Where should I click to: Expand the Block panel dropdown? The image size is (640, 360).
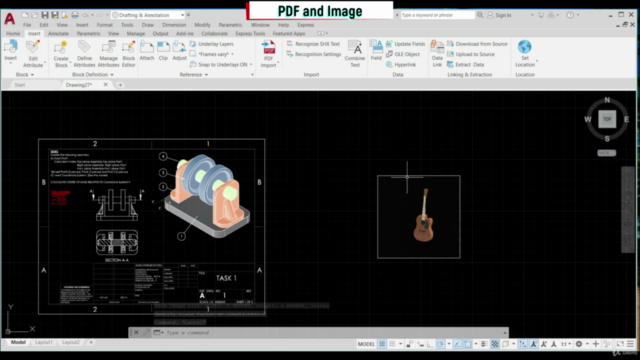point(24,75)
